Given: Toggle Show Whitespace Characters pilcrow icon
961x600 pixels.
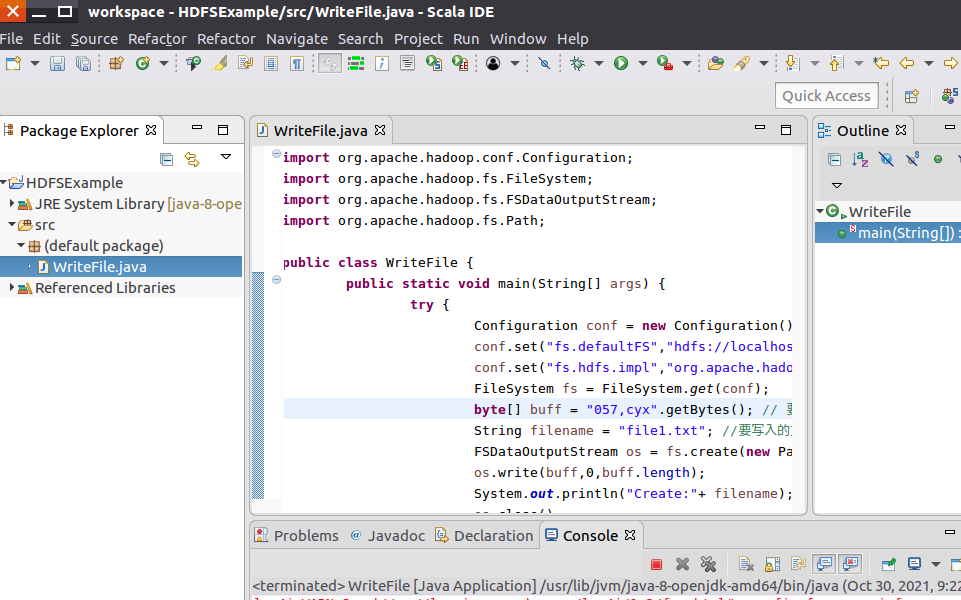Looking at the screenshot, I should pos(297,63).
